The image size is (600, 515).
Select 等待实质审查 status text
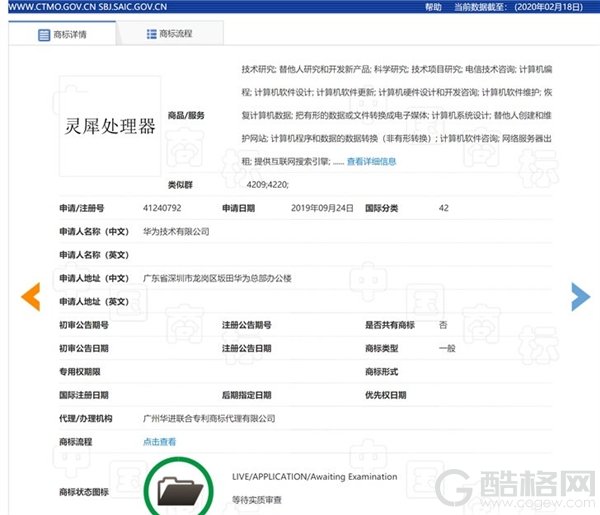click(257, 500)
